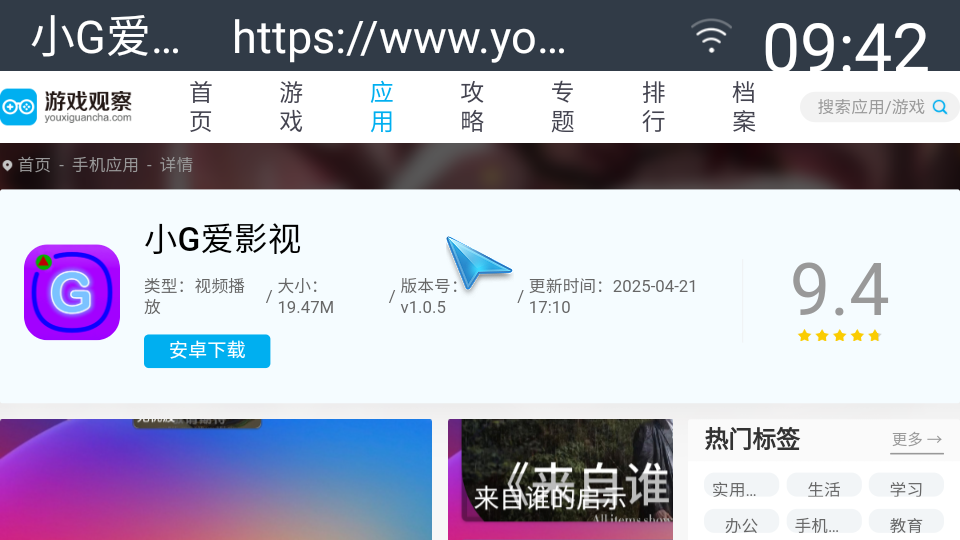
Task: Open the 专题 navigation tab
Action: (x=563, y=107)
